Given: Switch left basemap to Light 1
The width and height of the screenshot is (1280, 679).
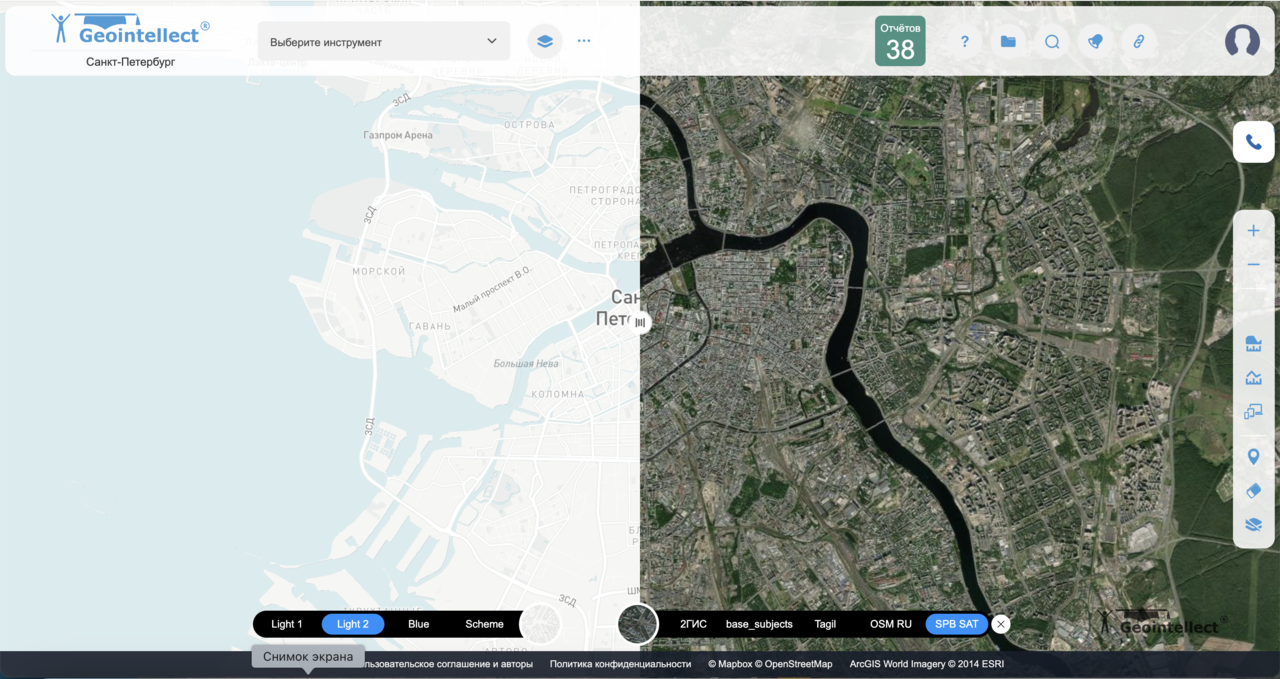Looking at the screenshot, I should click(287, 624).
